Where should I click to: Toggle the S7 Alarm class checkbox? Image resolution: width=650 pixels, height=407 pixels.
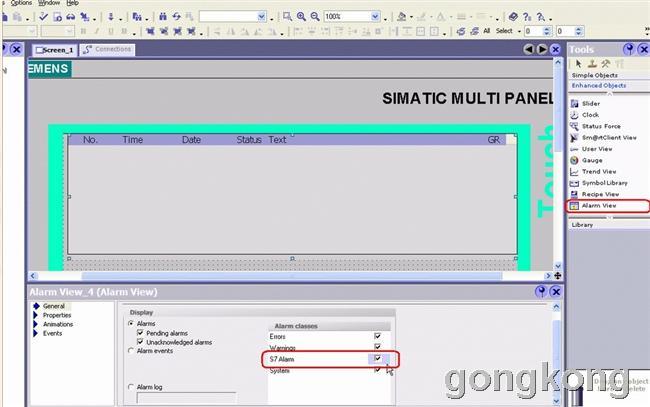(377, 359)
